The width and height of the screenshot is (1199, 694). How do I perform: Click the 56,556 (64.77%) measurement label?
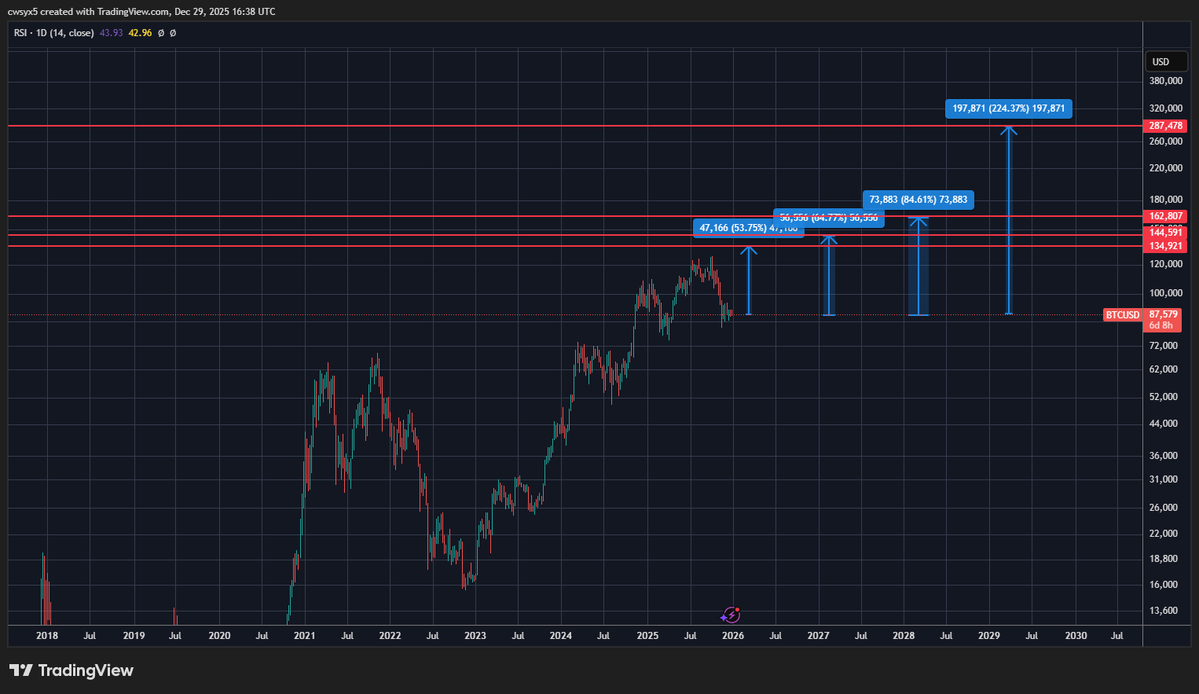pyautogui.click(x=829, y=218)
